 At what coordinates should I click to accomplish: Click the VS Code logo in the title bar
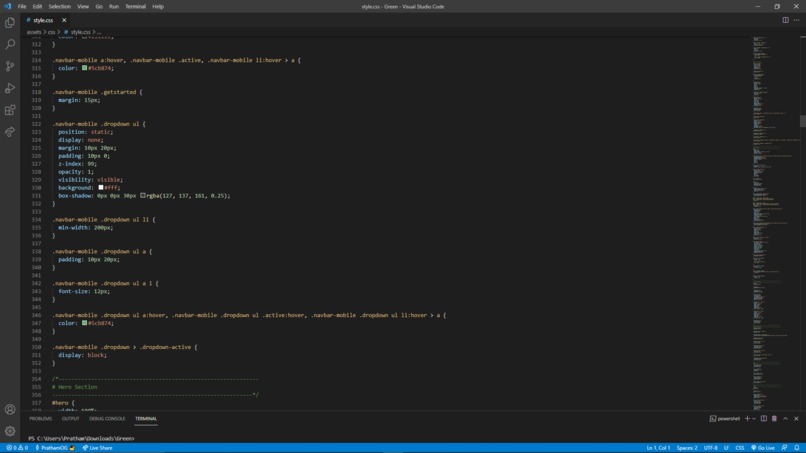click(x=8, y=7)
